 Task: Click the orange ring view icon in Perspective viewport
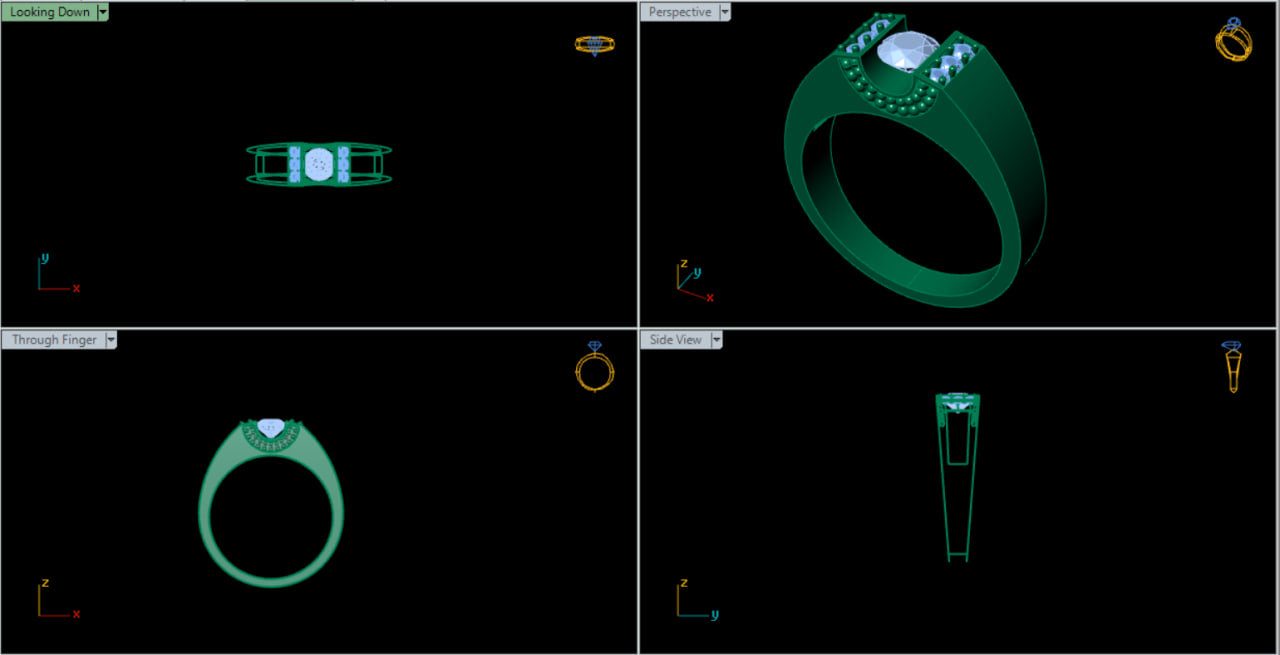[x=1232, y=40]
